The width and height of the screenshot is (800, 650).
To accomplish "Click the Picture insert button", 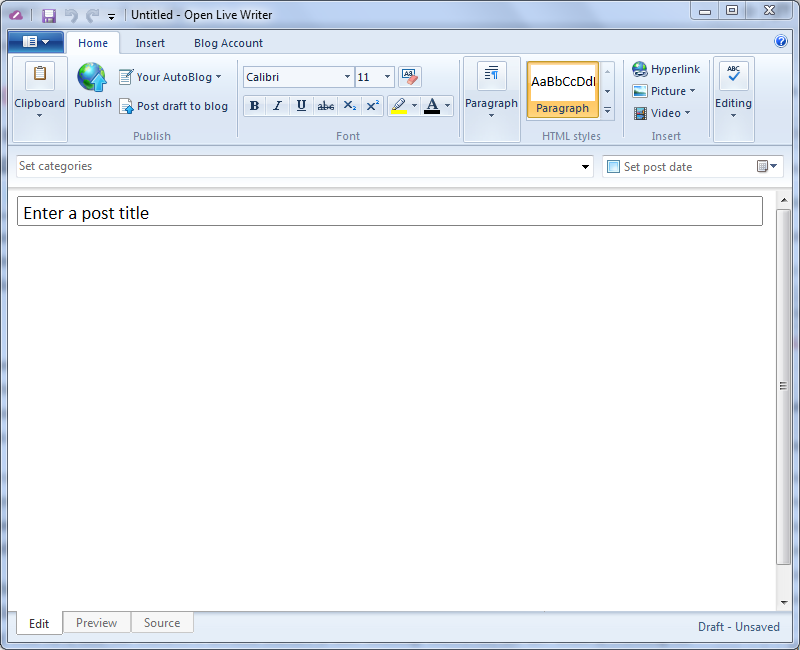I will point(663,91).
